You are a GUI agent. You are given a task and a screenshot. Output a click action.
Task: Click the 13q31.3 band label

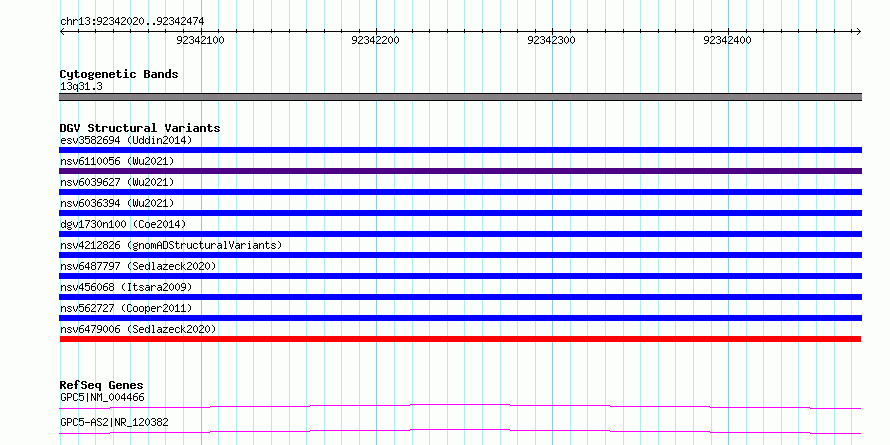click(x=81, y=87)
